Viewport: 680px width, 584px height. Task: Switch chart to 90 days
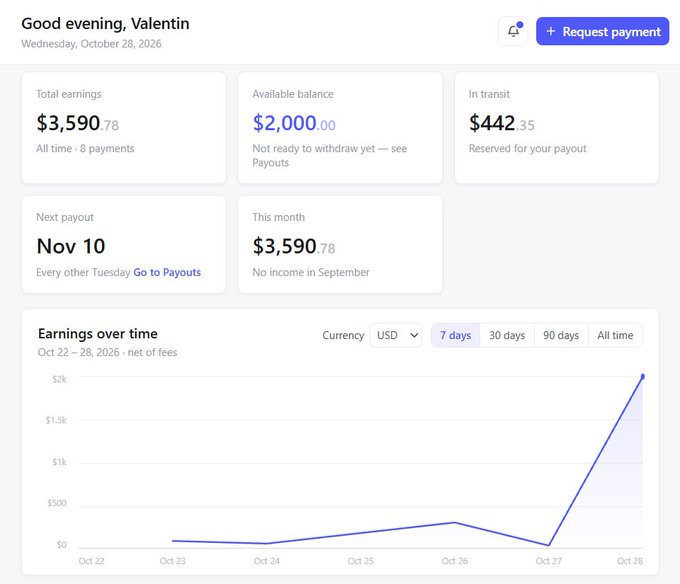(561, 335)
